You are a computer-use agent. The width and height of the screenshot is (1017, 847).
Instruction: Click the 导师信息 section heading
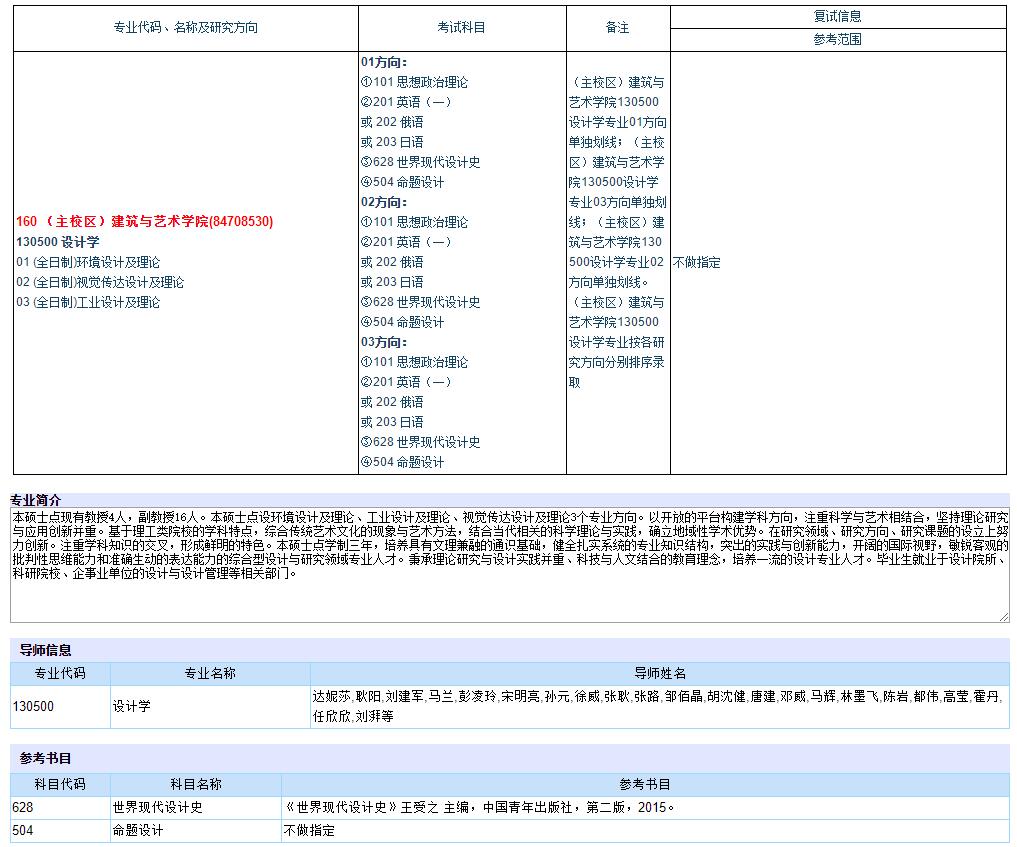click(x=46, y=650)
